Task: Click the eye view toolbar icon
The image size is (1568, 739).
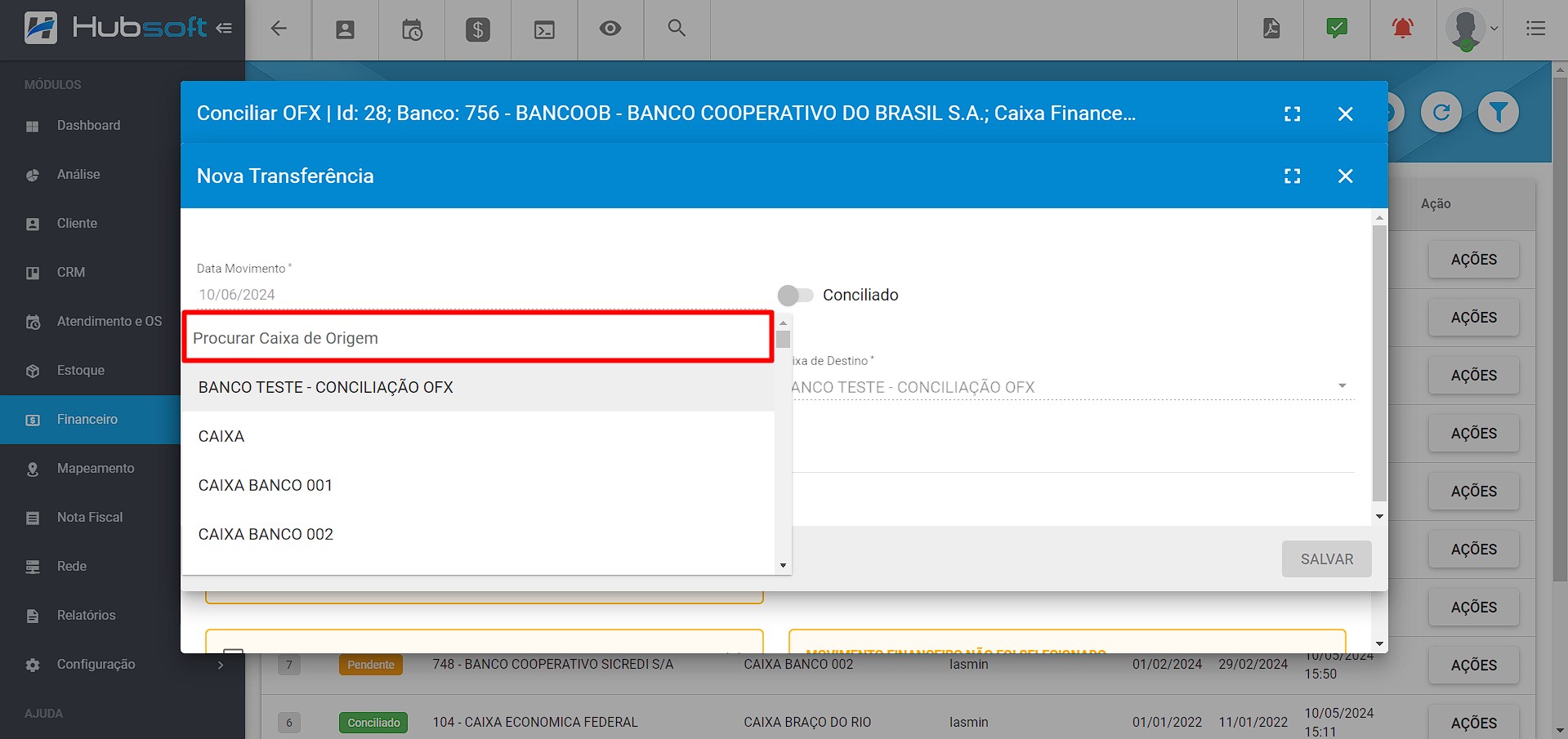Action: [610, 29]
